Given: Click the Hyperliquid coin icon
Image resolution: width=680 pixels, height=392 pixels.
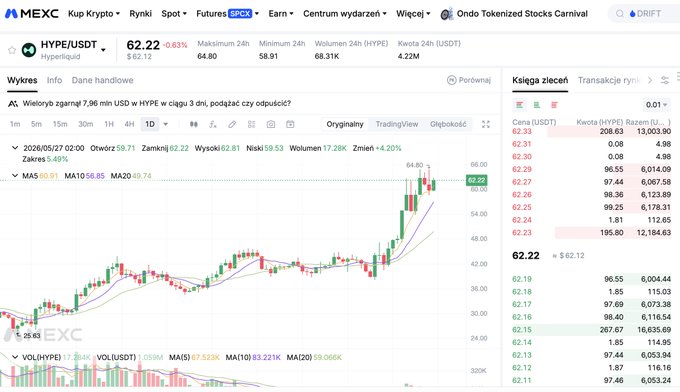Looking at the screenshot, I should 29,50.
